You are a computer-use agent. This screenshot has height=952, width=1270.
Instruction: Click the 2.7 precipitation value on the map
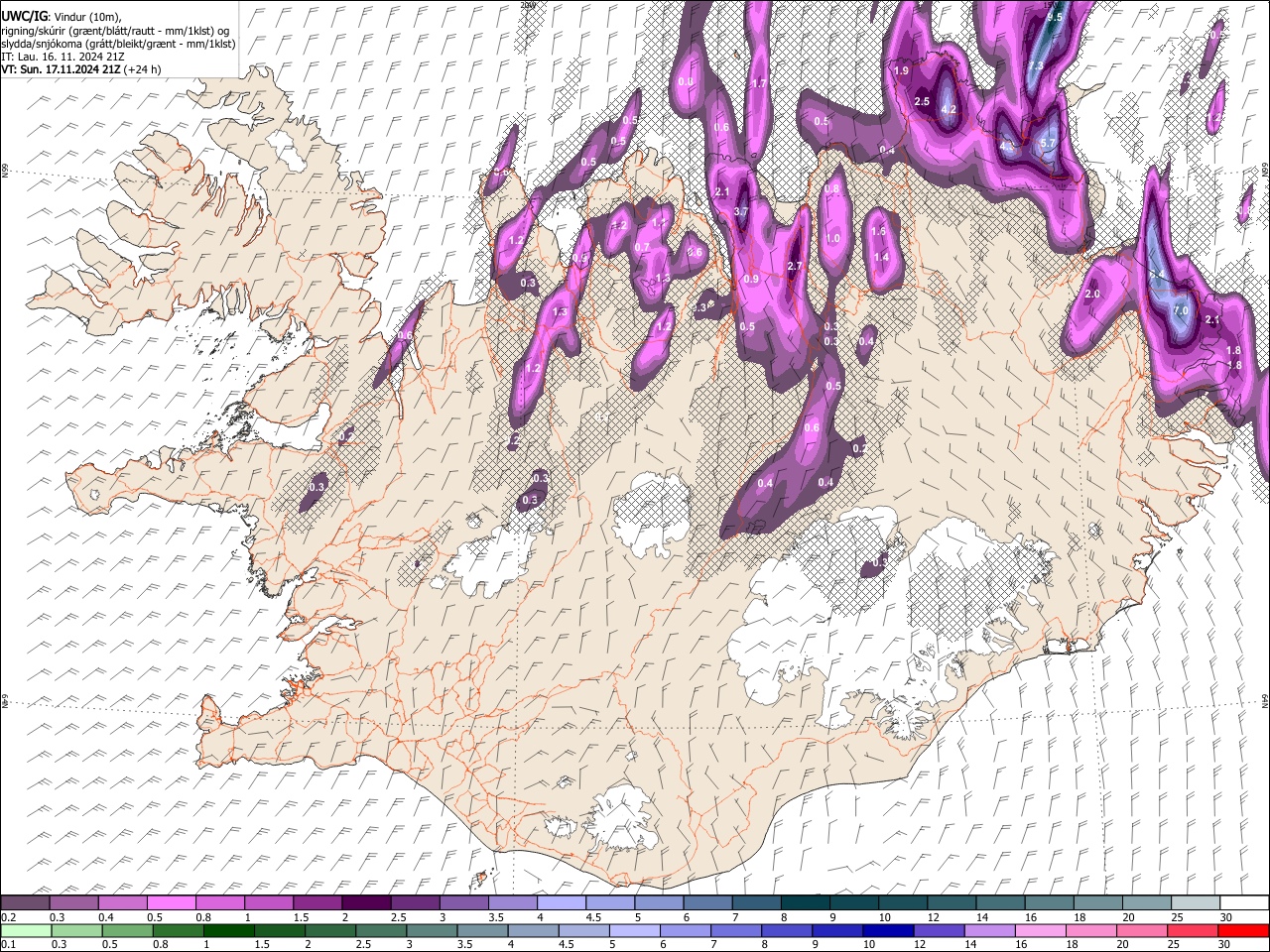tap(794, 267)
